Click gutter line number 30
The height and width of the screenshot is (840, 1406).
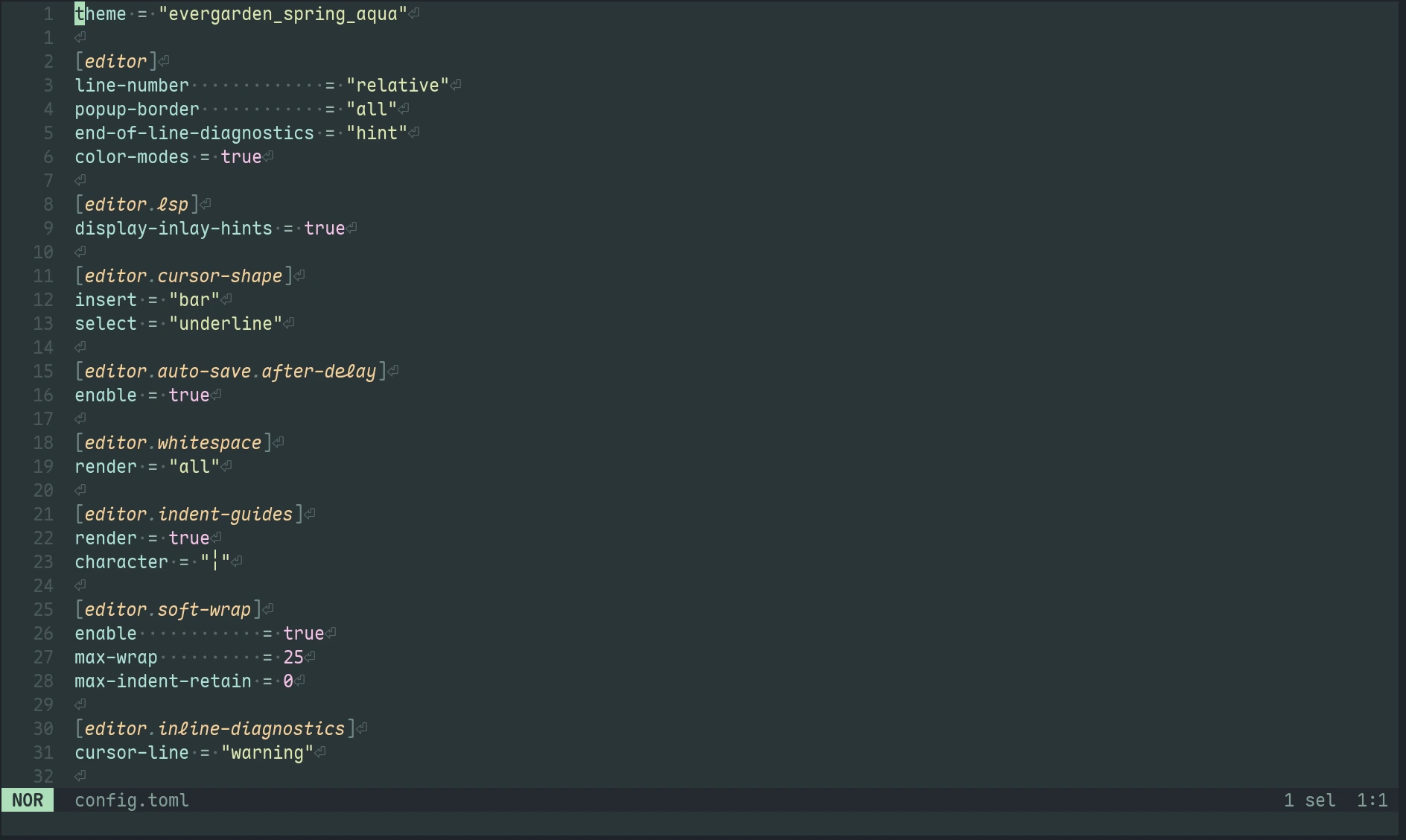click(x=43, y=729)
